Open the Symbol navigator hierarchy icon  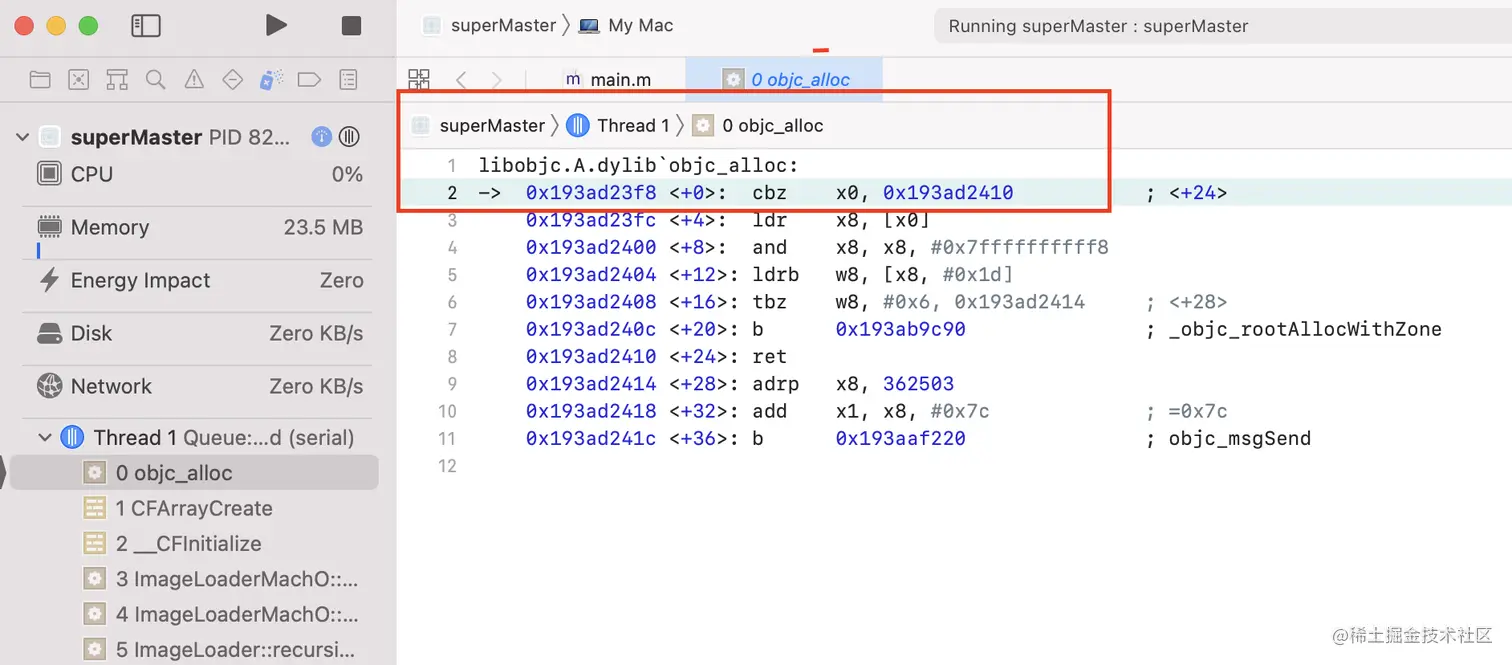[116, 79]
